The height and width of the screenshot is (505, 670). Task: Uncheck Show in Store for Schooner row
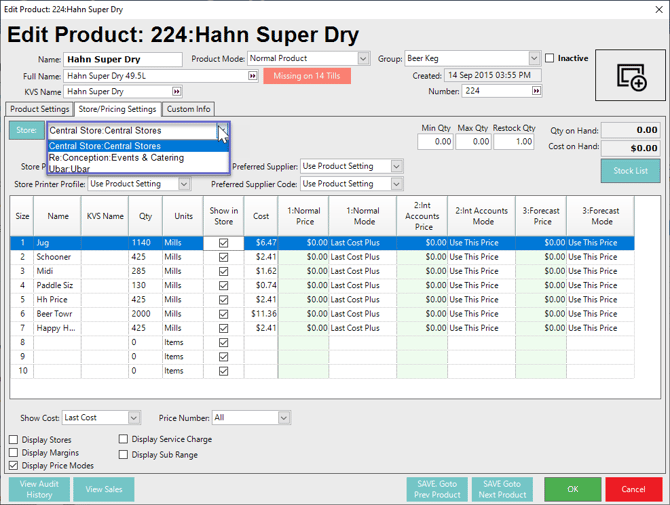click(x=223, y=257)
